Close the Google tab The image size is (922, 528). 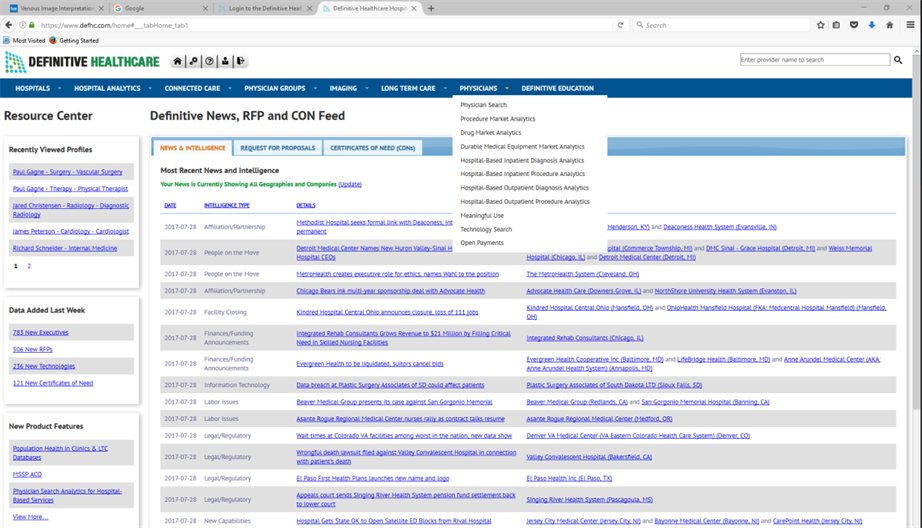click(205, 8)
